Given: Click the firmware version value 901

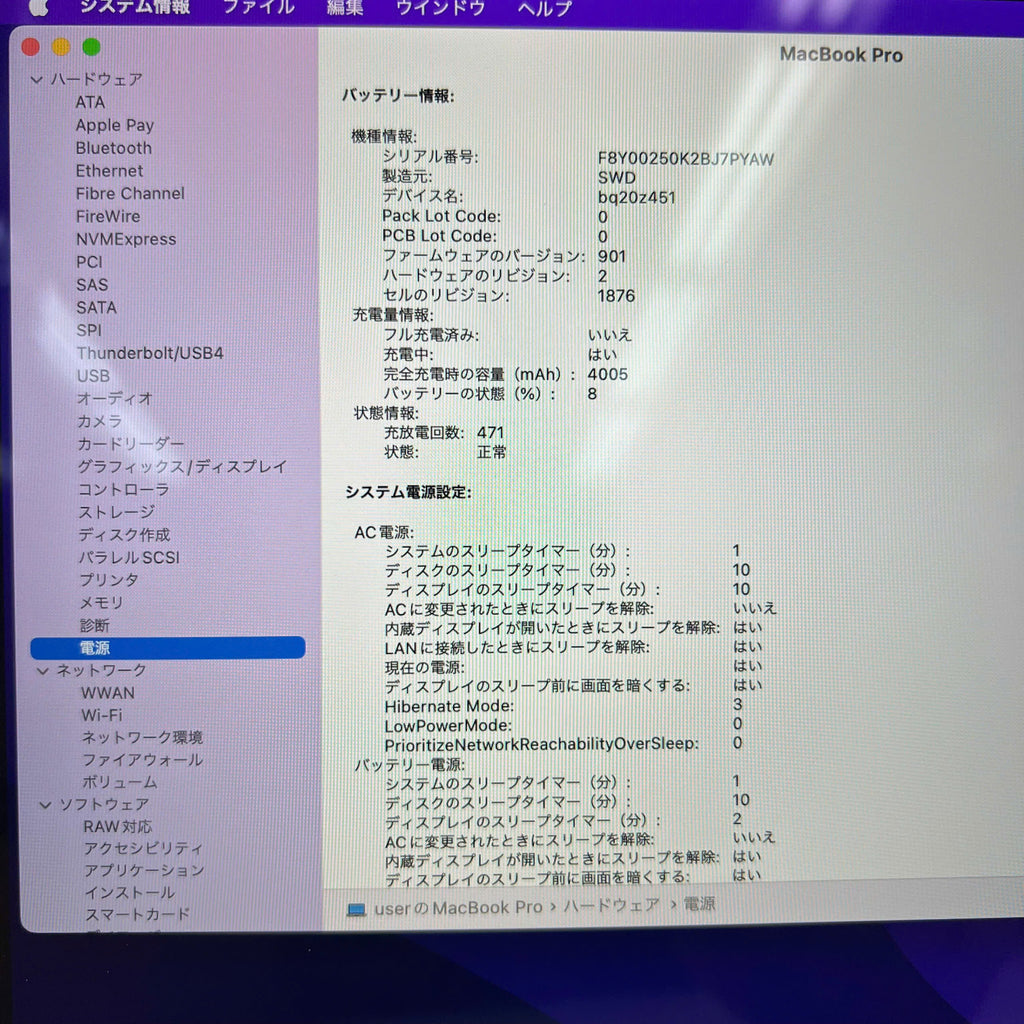Looking at the screenshot, I should 612,257.
